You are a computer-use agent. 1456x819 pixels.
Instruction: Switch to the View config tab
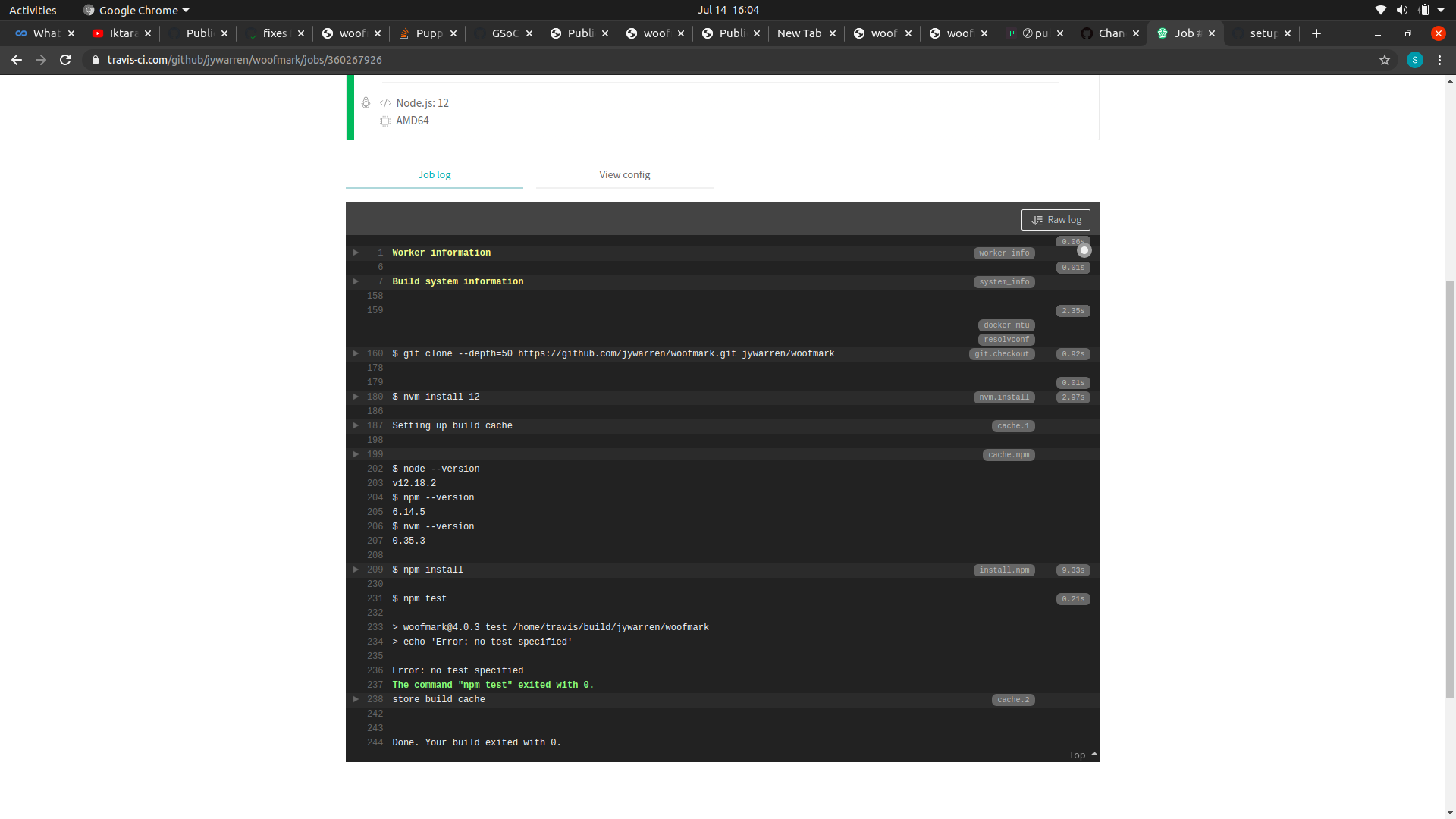[624, 174]
